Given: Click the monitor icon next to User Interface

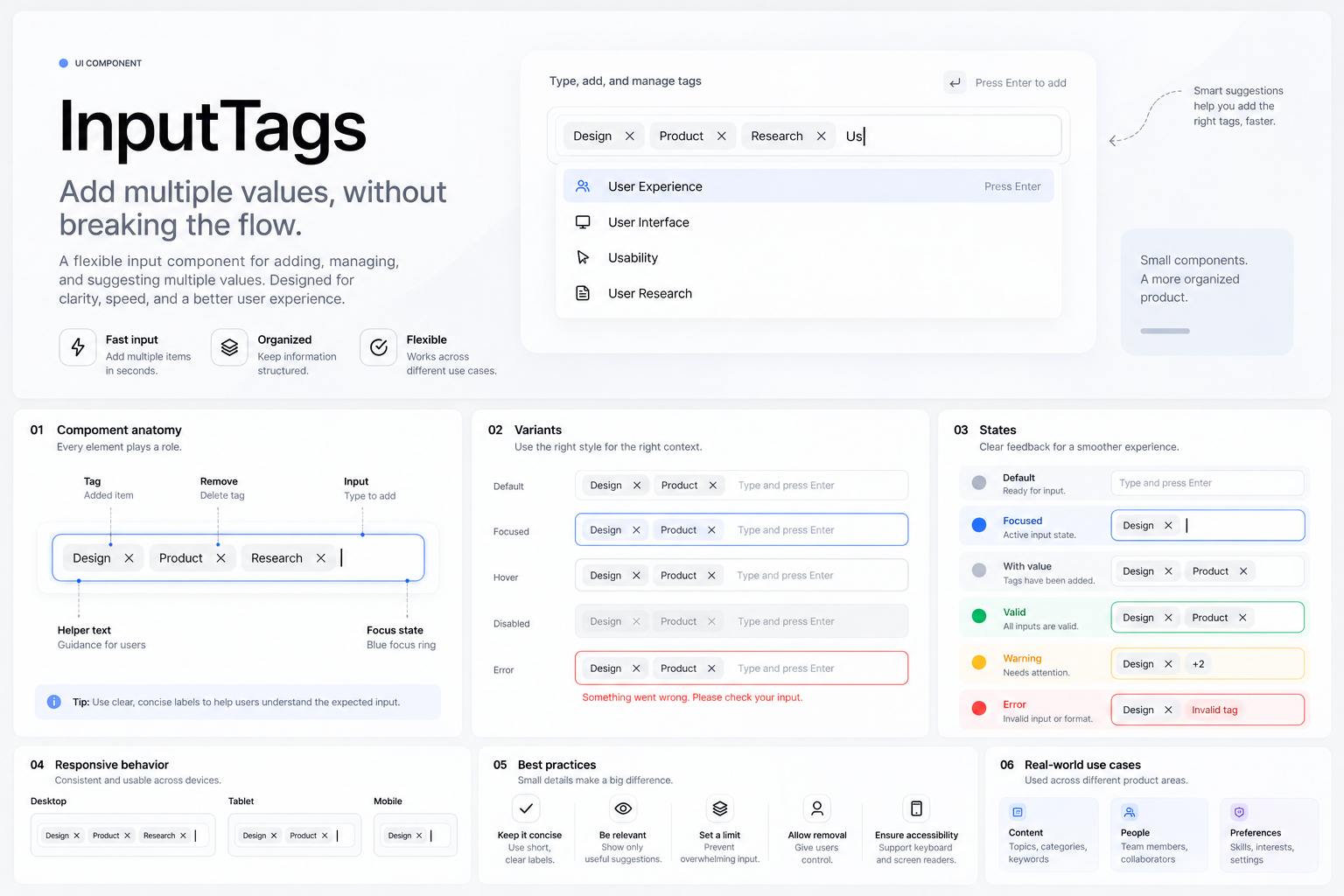Looking at the screenshot, I should click(583, 222).
